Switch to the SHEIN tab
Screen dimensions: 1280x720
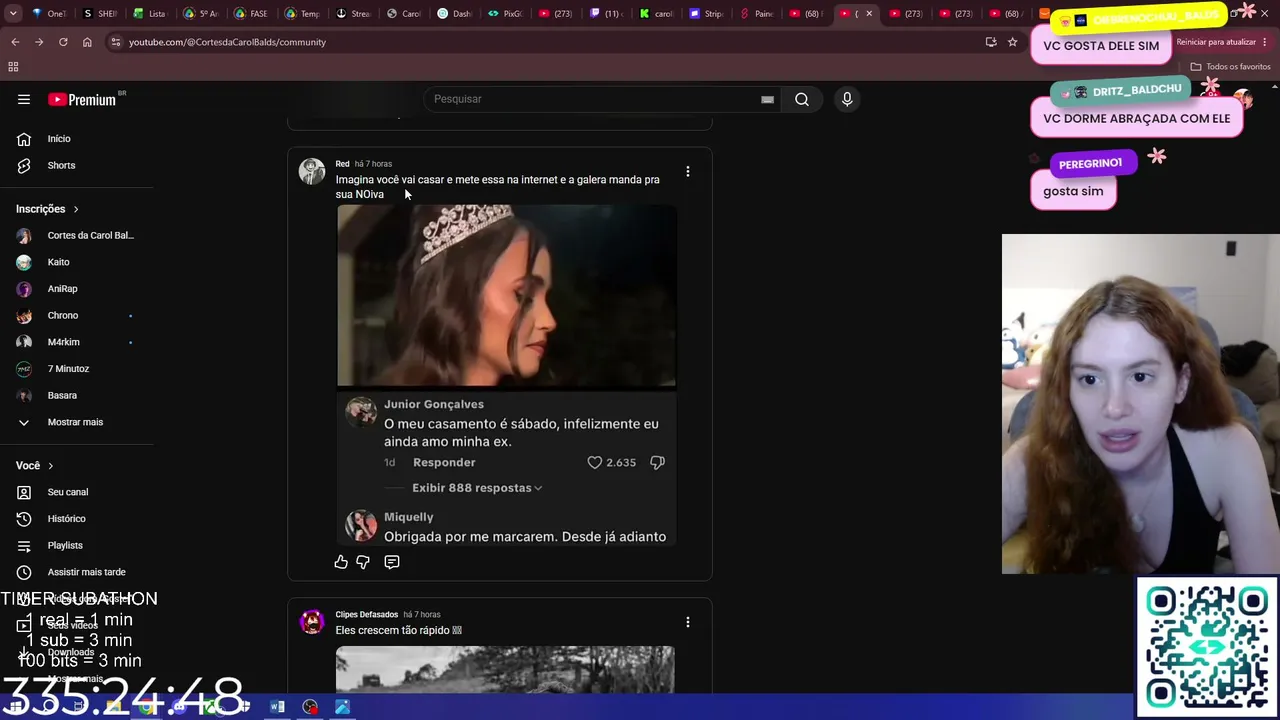(101, 14)
